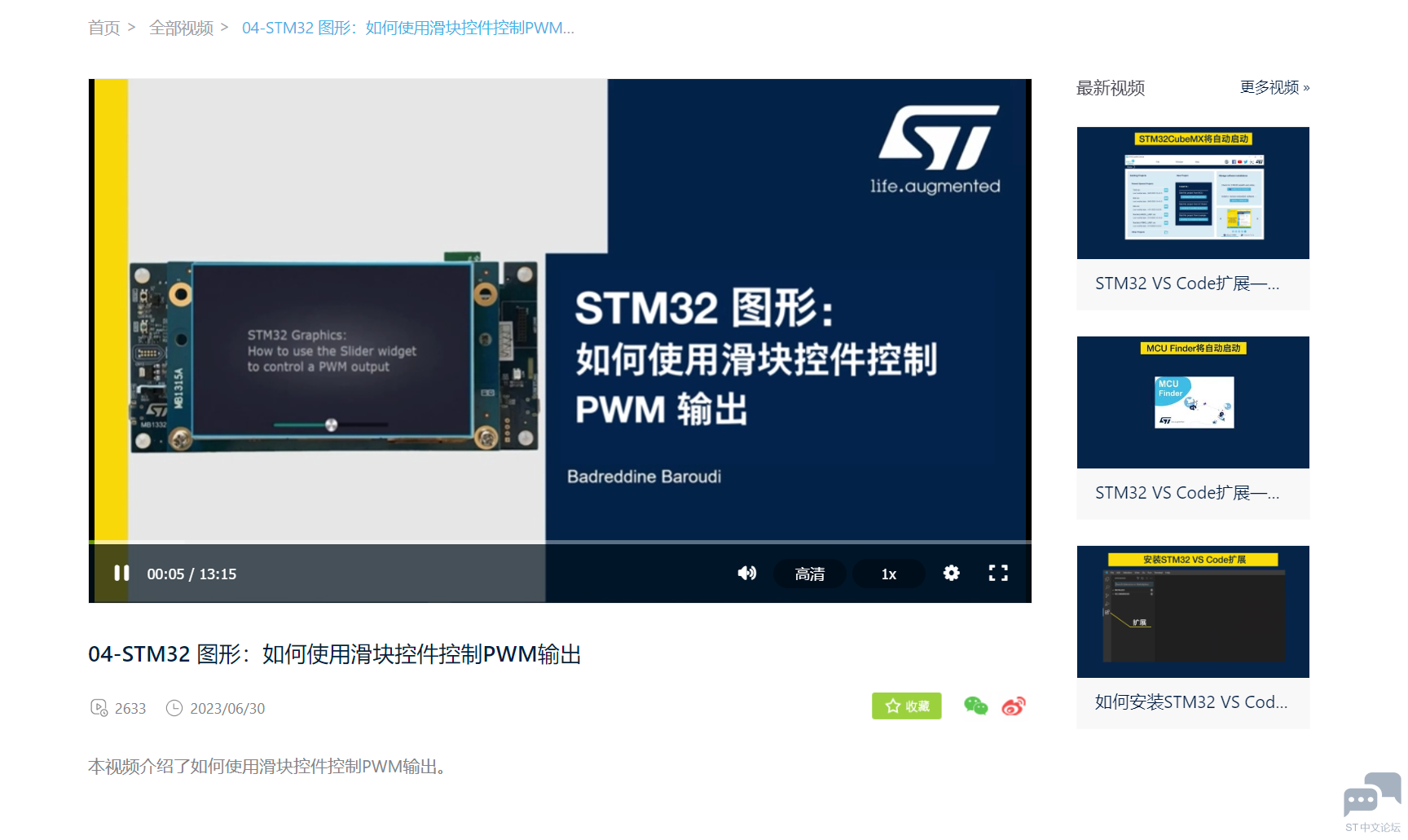Click the view count play icon
Viewport: 1408px width, 840px height.
point(99,708)
